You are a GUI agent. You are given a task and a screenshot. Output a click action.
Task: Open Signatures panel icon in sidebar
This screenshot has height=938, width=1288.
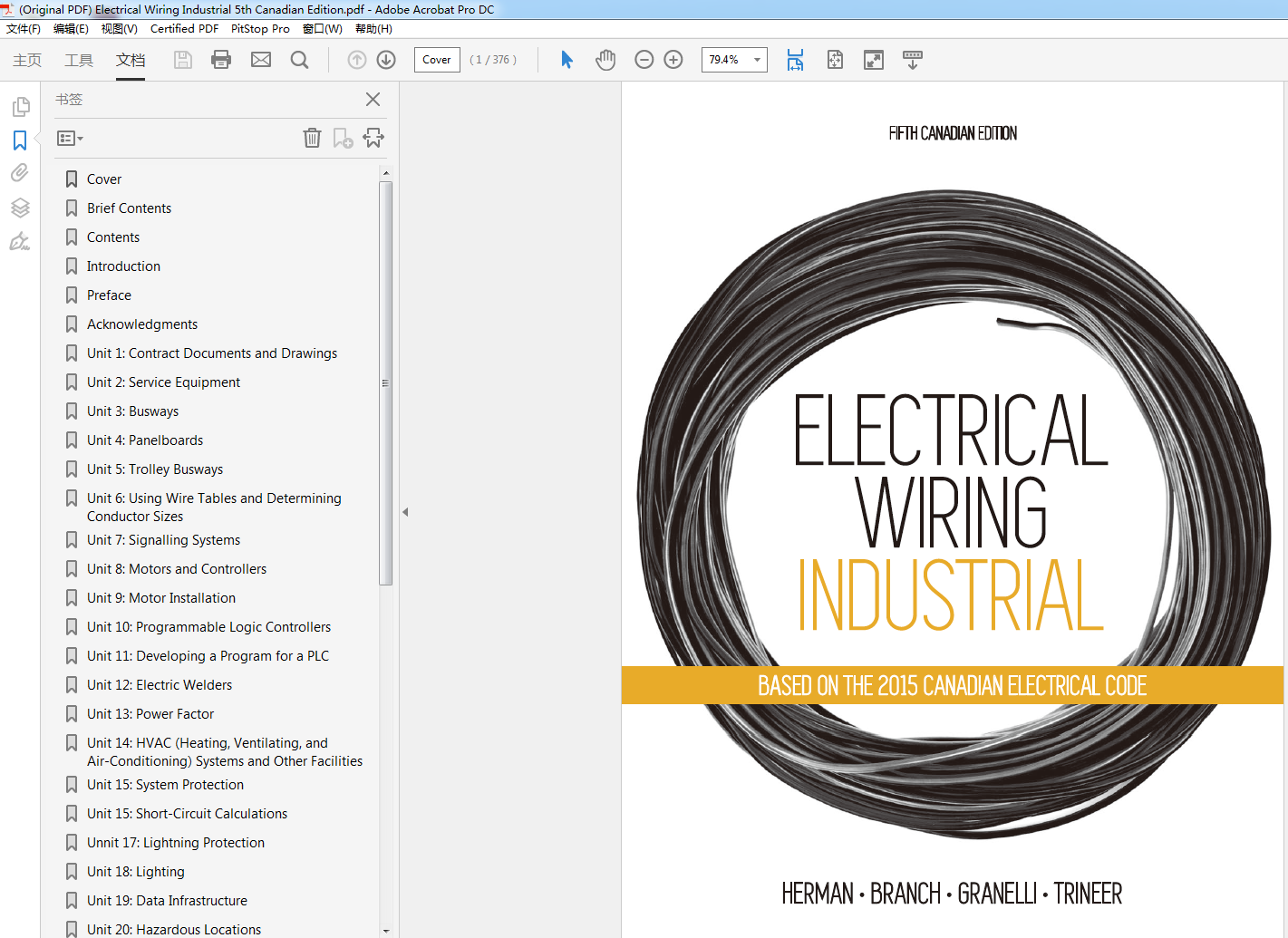pyautogui.click(x=20, y=241)
